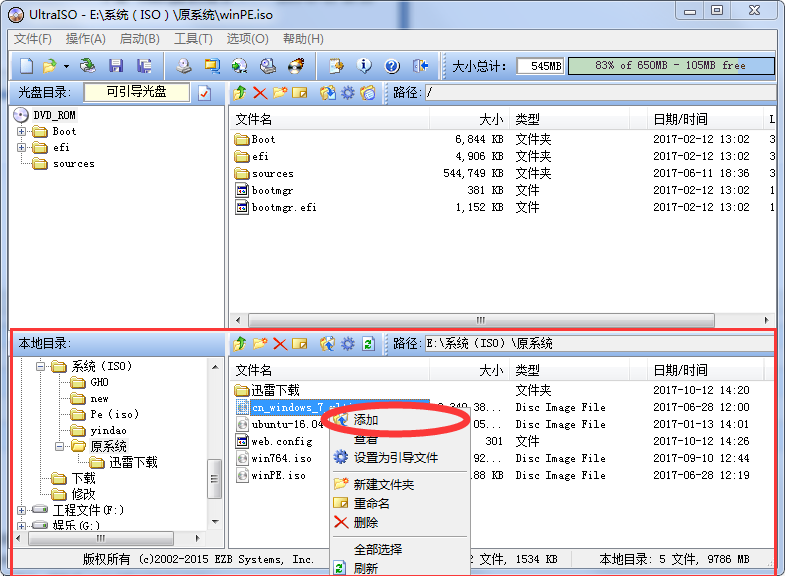This screenshot has width=785, height=576.
Task: Choose 设置为引导文件 in context menu
Action: pyautogui.click(x=400, y=458)
